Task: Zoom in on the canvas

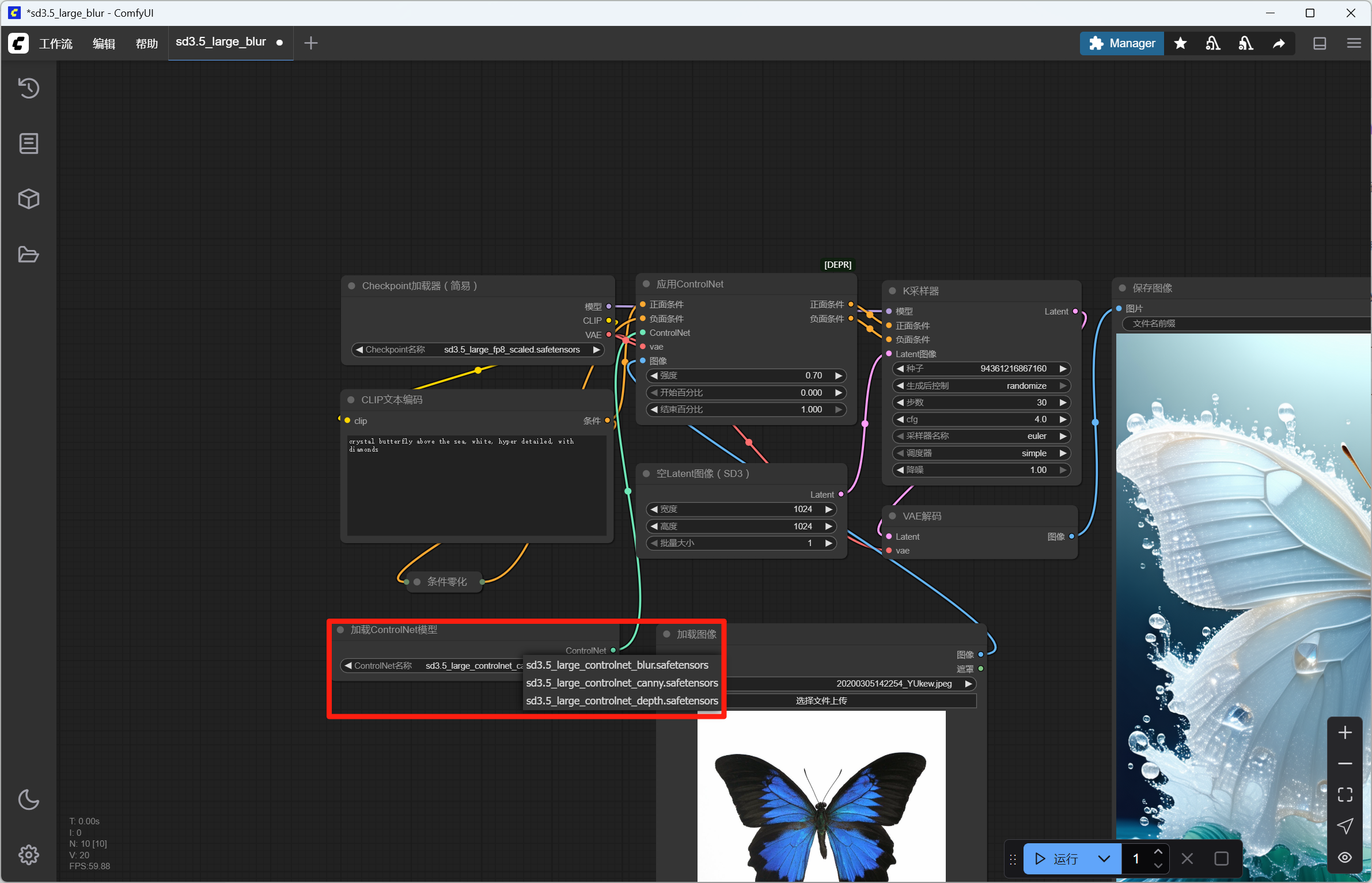Action: [x=1345, y=732]
